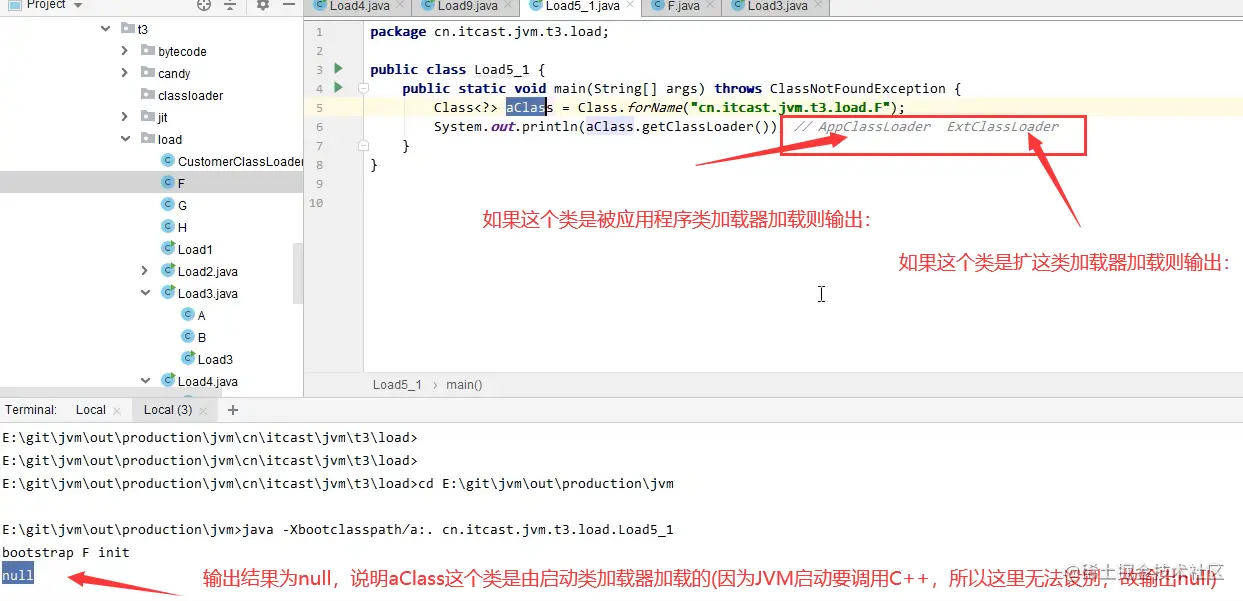1243x601 pixels.
Task: Collapse Load4.java node
Action: [x=145, y=381]
